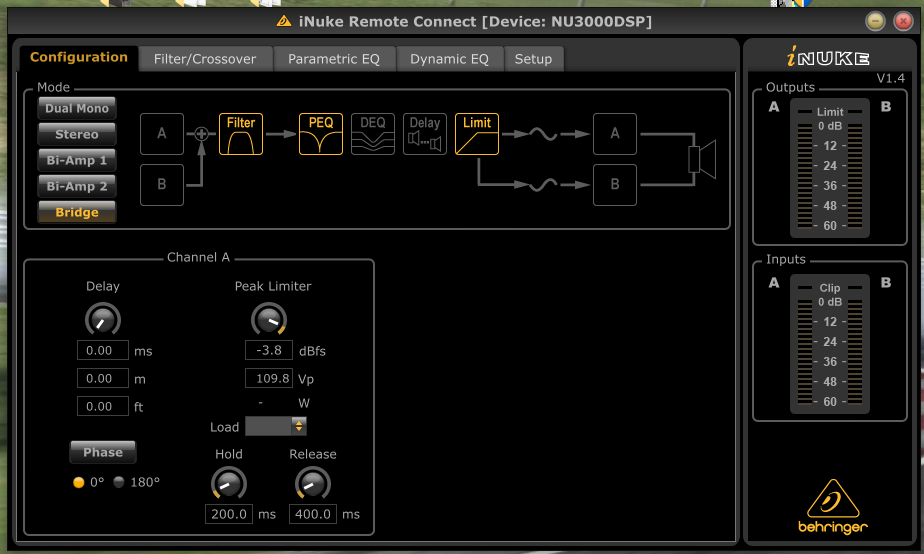The height and width of the screenshot is (554, 924).
Task: Open the Limit block in signal chain
Action: (x=477, y=134)
